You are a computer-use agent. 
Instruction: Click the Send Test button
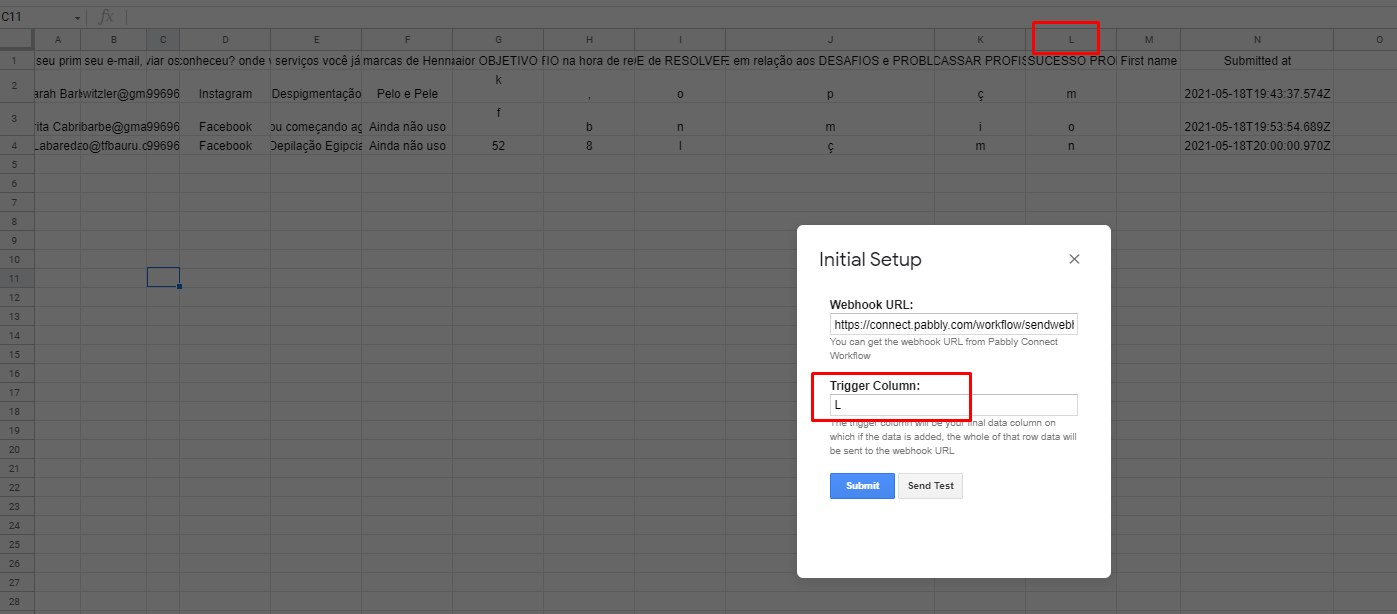[930, 486]
